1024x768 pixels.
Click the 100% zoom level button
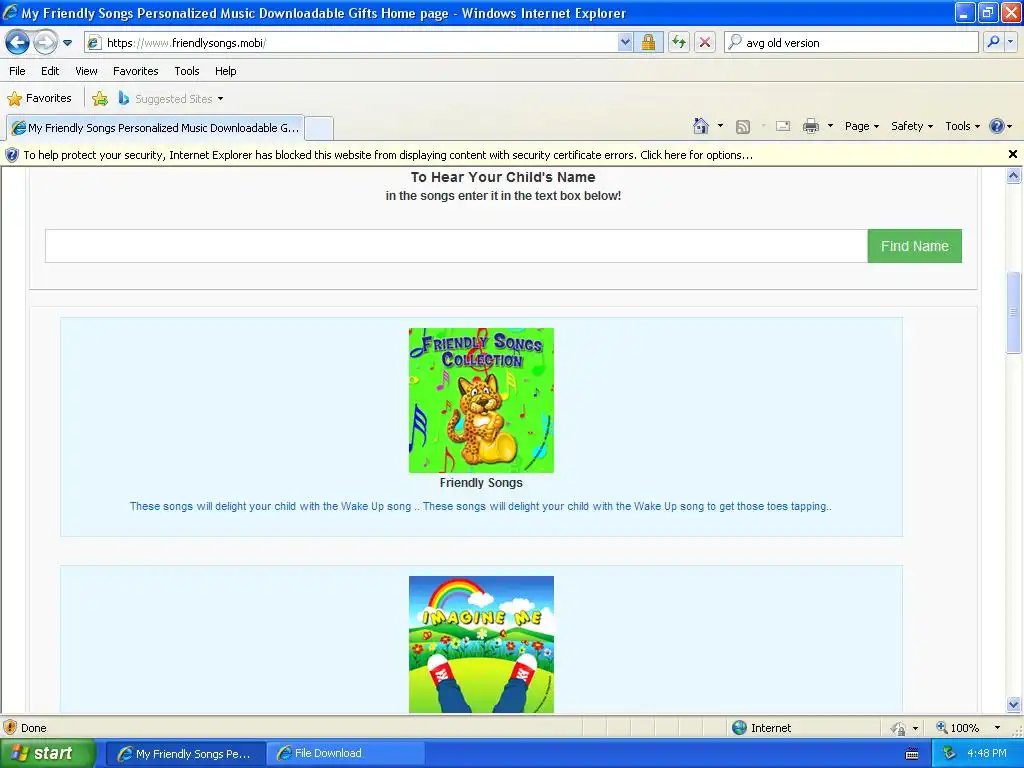pyautogui.click(x=958, y=728)
